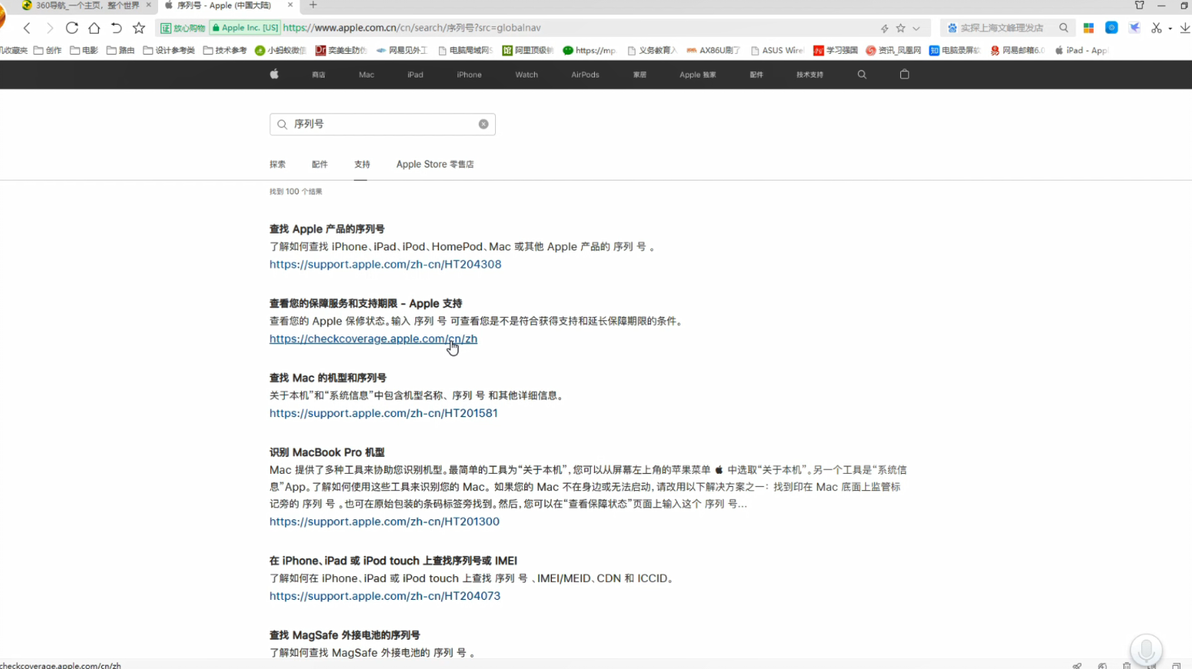Open the 资讯_凤凰网 bookmark
Image resolution: width=1192 pixels, height=669 pixels.
click(x=893, y=50)
